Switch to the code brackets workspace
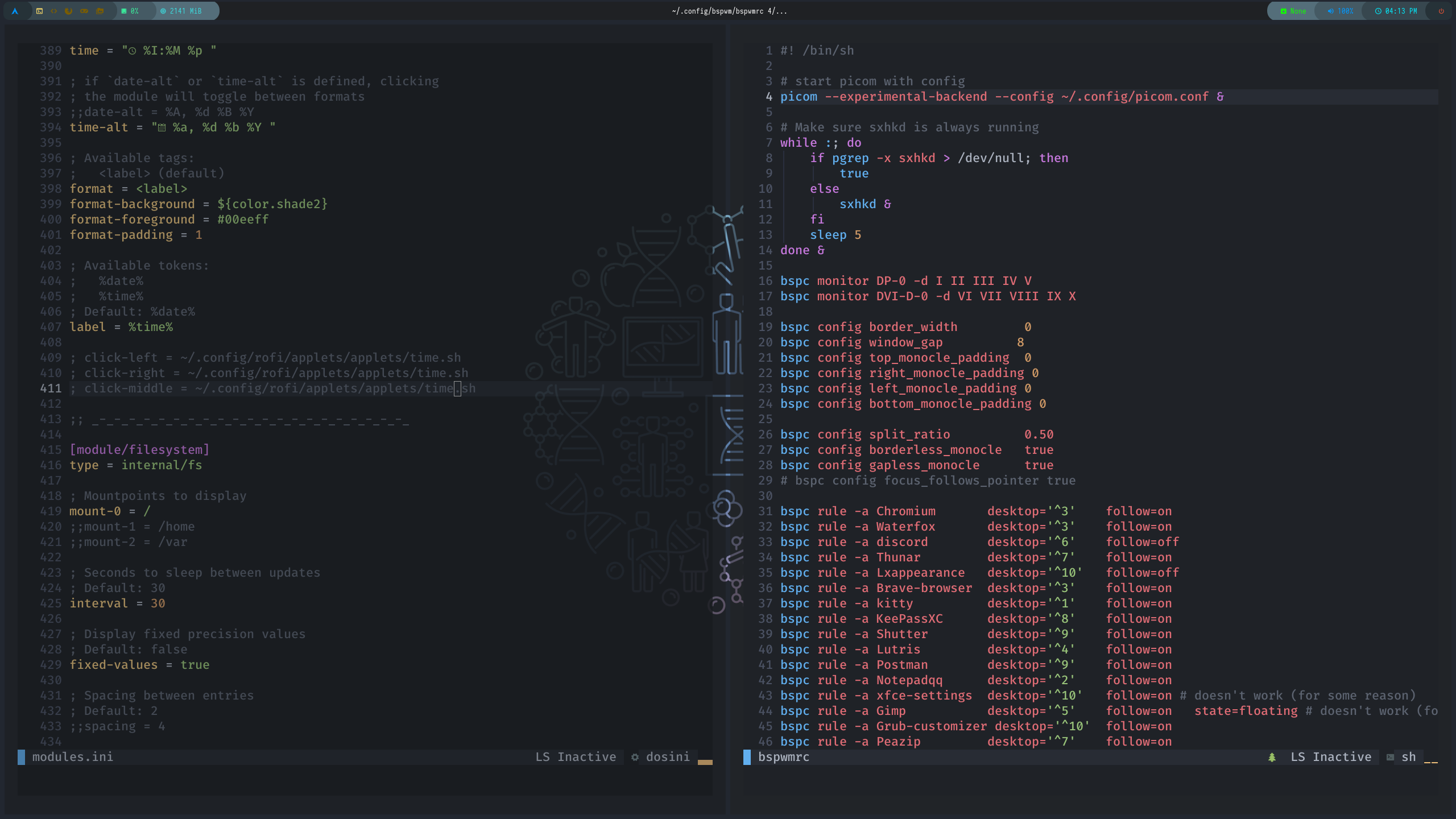Image resolution: width=1456 pixels, height=819 pixels. point(54,11)
